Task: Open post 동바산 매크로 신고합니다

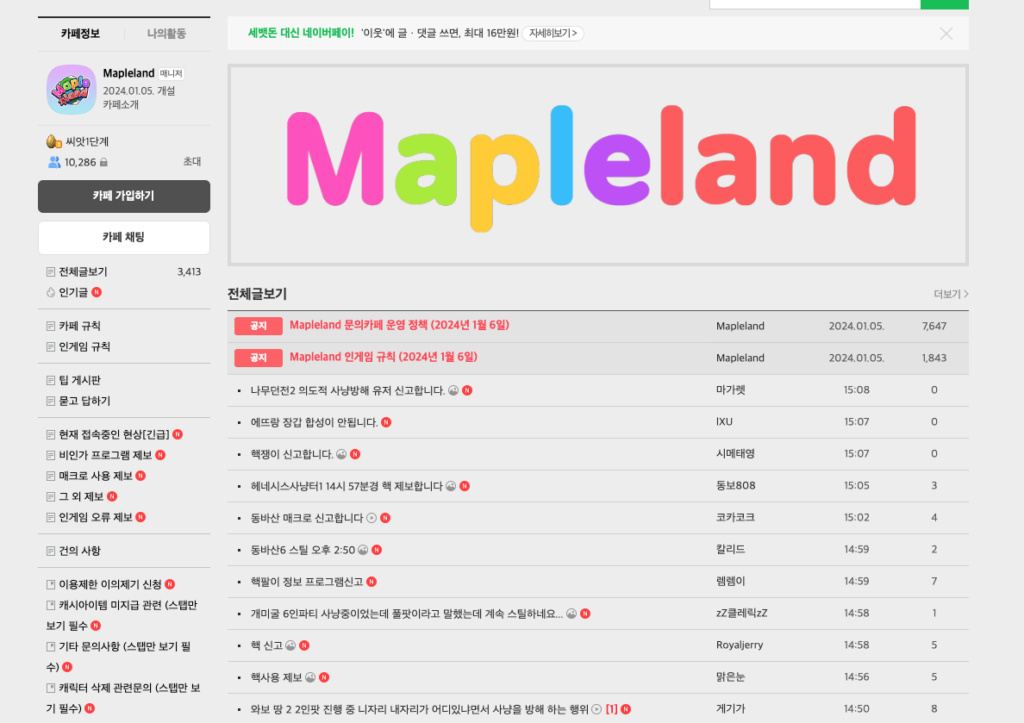Action: tap(307, 519)
